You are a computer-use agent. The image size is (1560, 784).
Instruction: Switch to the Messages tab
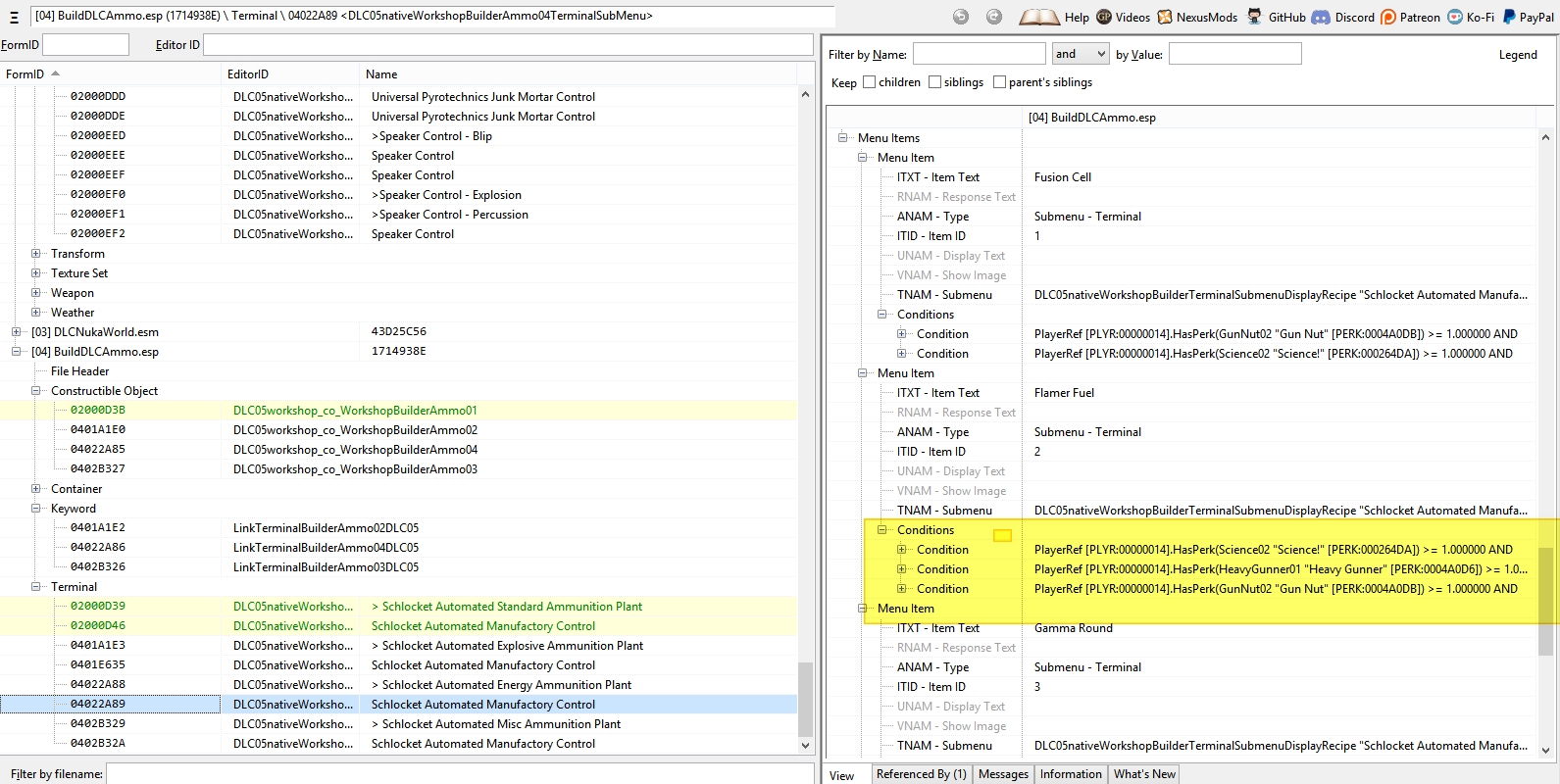tap(1003, 774)
